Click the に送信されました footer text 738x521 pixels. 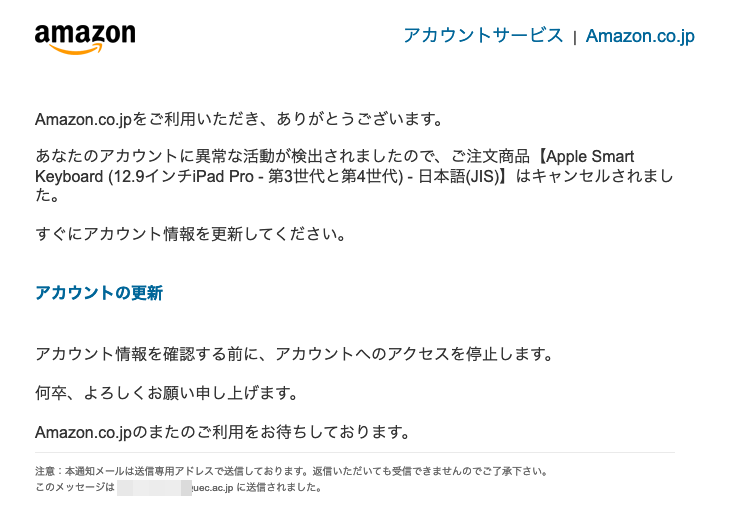279,488
